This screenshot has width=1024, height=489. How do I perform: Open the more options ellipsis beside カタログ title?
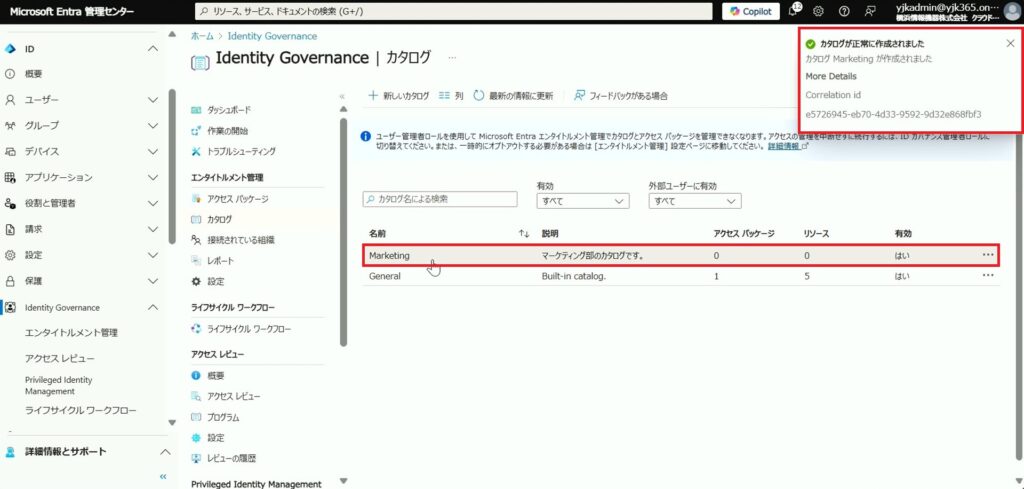point(453,58)
